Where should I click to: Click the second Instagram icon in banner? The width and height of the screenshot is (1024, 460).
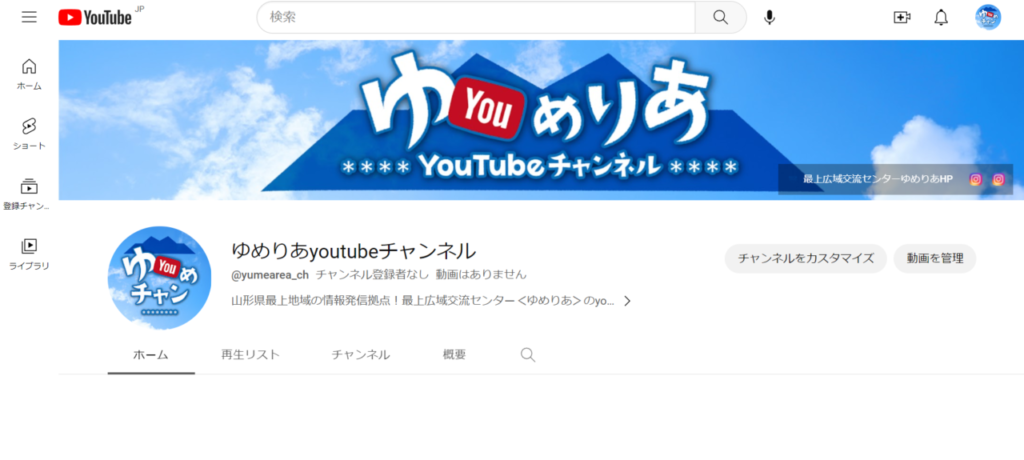coord(999,180)
